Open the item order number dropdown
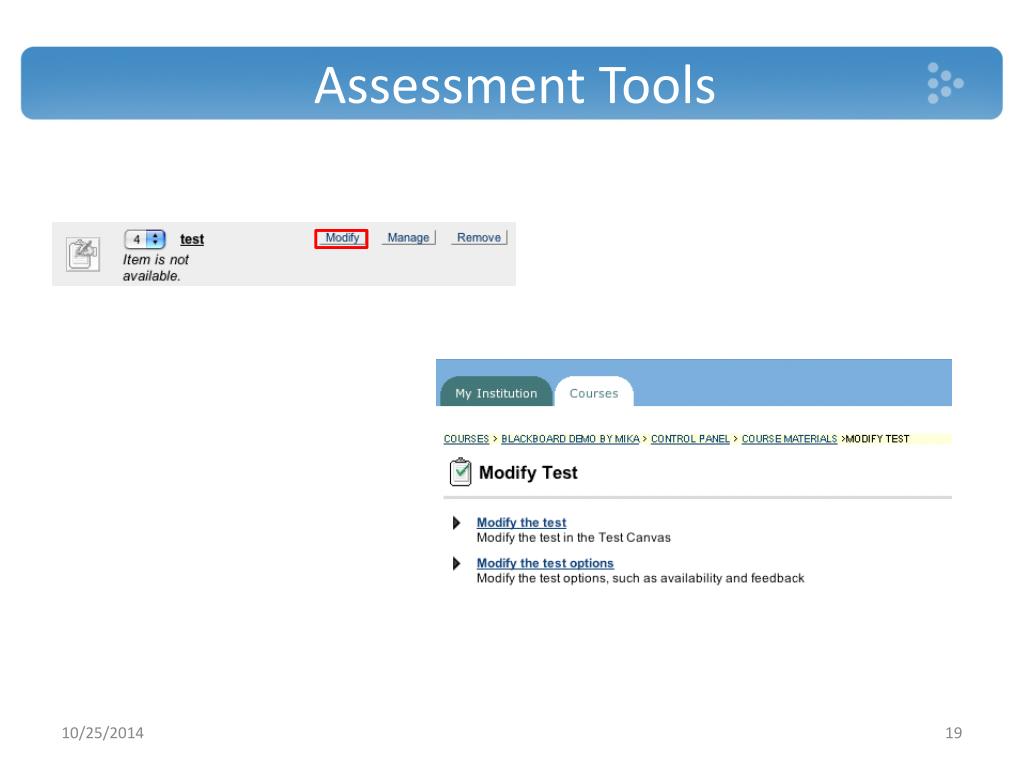Image resolution: width=1024 pixels, height=768 pixels. tap(145, 239)
